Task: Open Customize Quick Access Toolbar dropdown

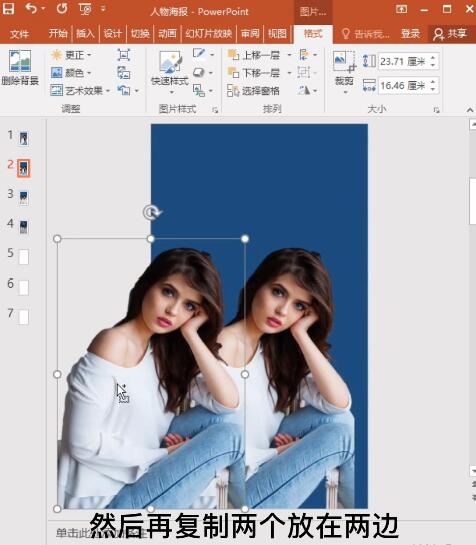Action: pos(103,9)
